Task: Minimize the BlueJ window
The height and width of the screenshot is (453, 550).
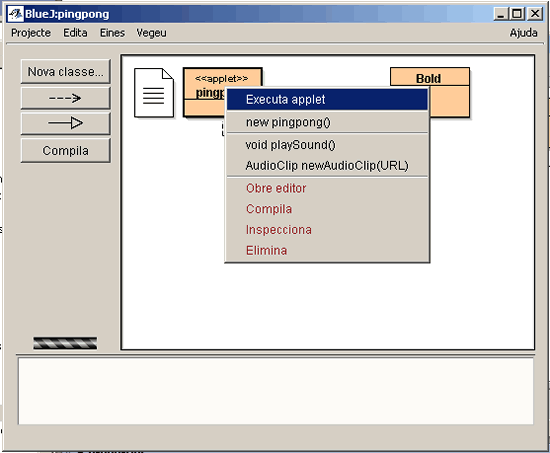Action: [x=500, y=14]
